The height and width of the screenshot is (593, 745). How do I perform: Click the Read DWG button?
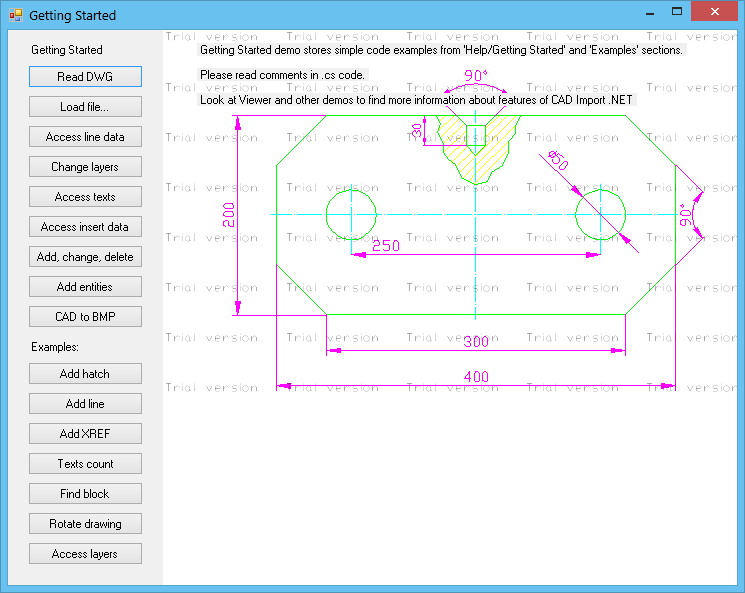pyautogui.click(x=85, y=77)
